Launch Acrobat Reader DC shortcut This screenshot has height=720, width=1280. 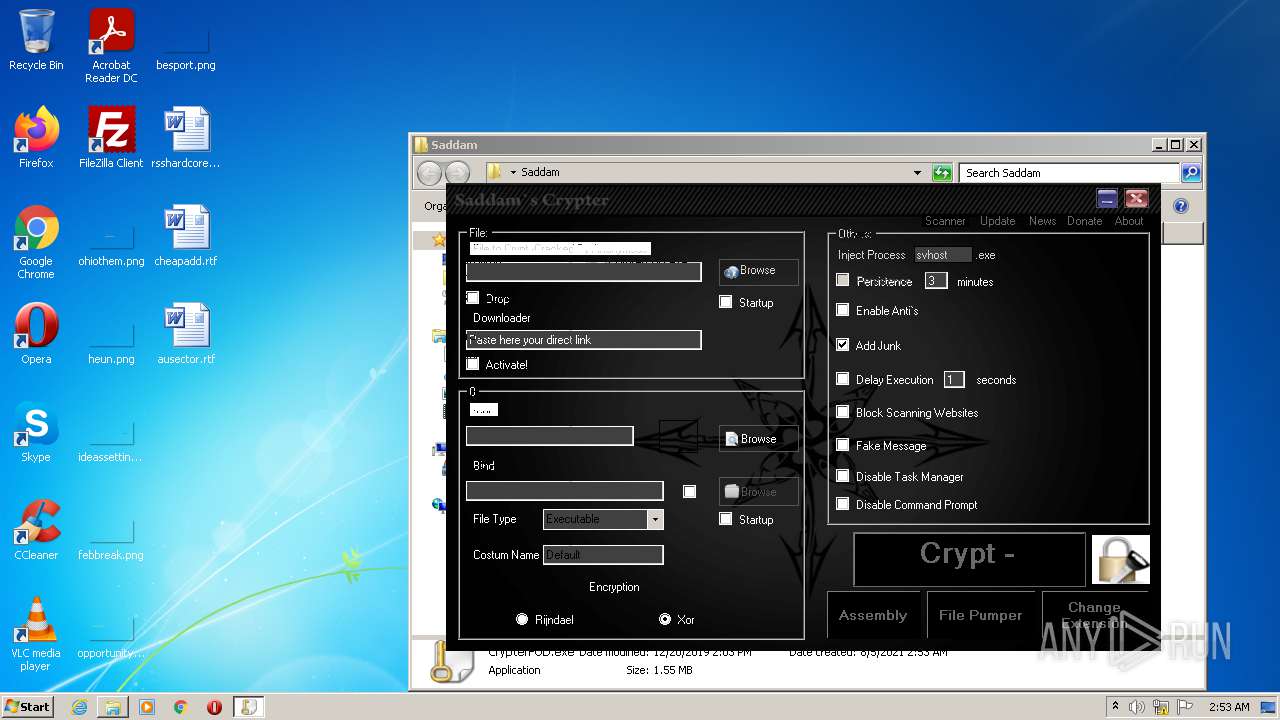pos(111,46)
